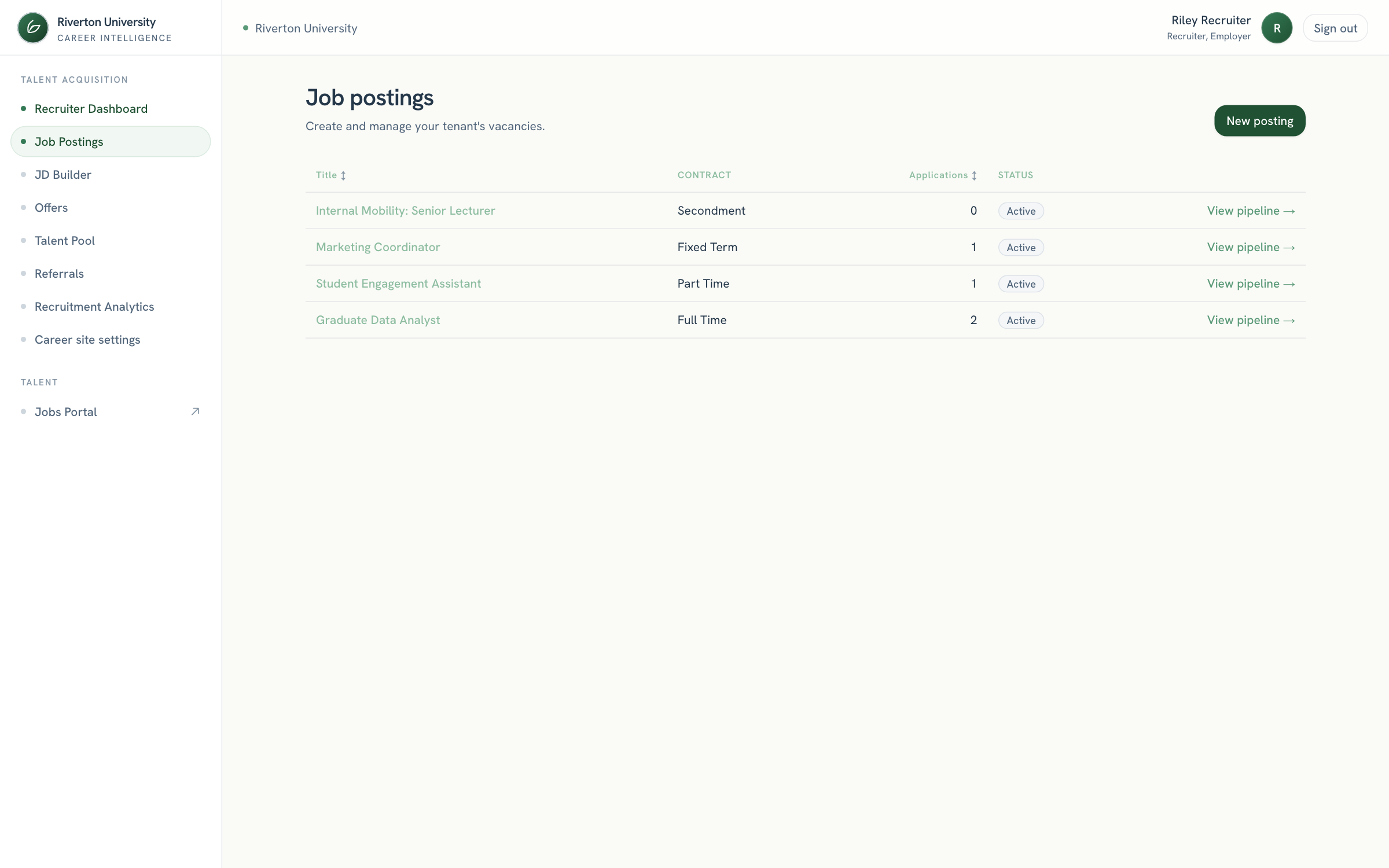
Task: Click Active status for Student Engagement Assistant
Action: [1021, 284]
